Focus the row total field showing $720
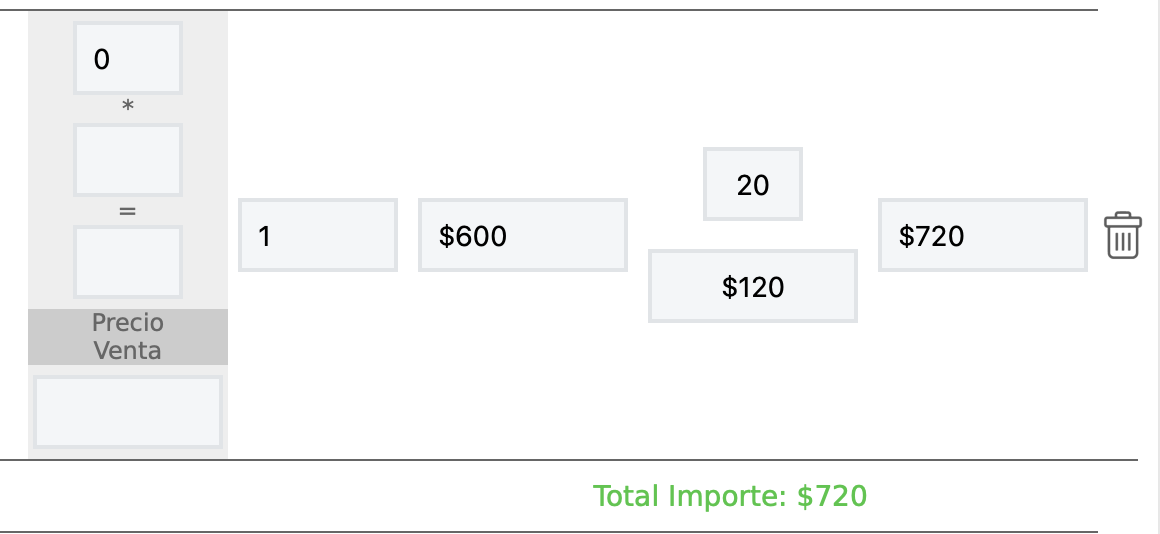The image size is (1160, 534). tap(982, 236)
